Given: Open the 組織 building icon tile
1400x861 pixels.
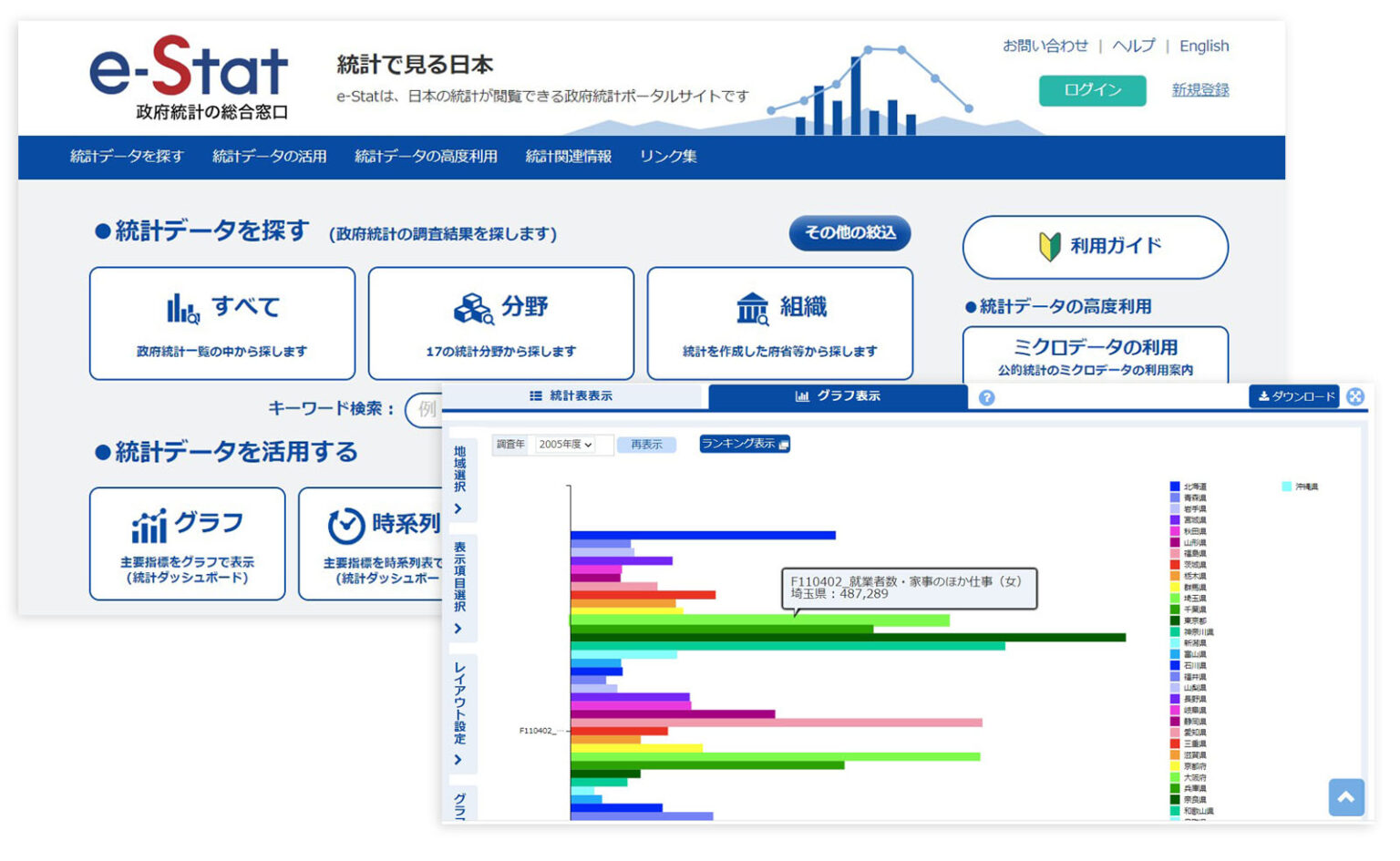Looking at the screenshot, I should point(779,323).
